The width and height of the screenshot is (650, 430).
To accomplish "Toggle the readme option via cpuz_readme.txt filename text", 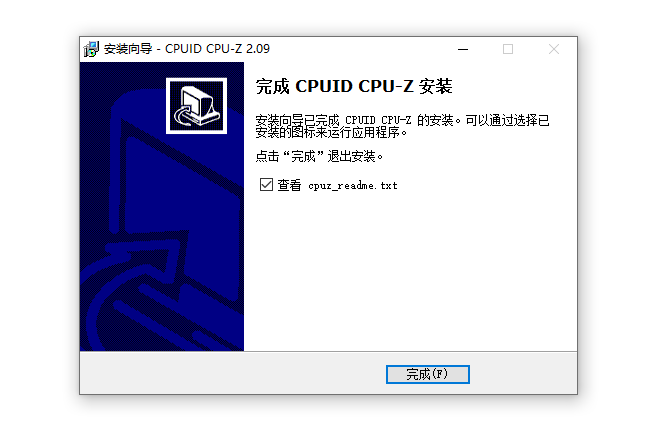I will (x=353, y=186).
